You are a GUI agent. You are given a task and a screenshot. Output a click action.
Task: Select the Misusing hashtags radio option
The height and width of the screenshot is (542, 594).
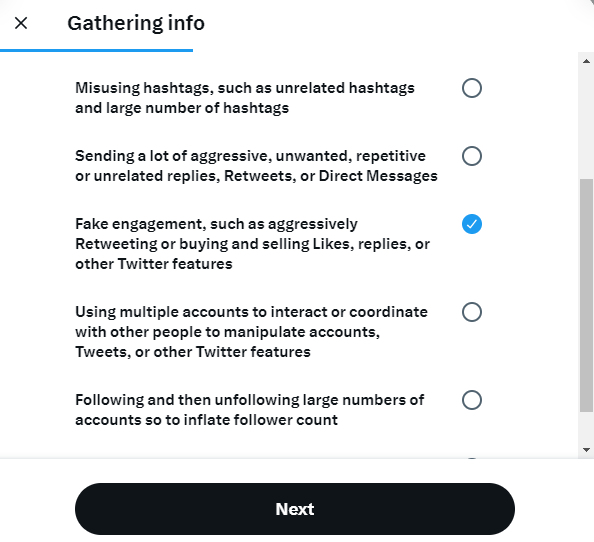pos(472,88)
